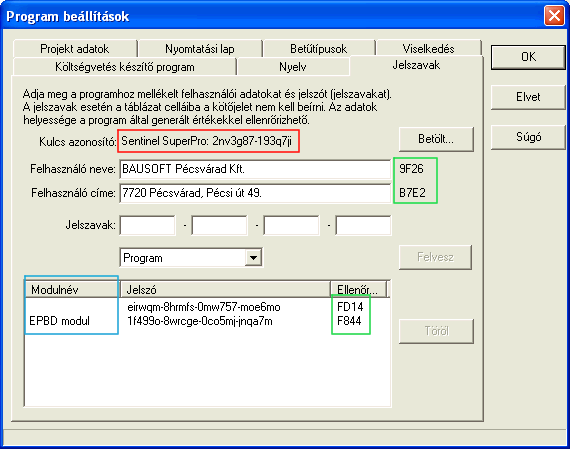The height and width of the screenshot is (449, 570).
Task: Select password eirwqm-8hrmfs-0mw757-moe6mo
Action: click(x=204, y=307)
